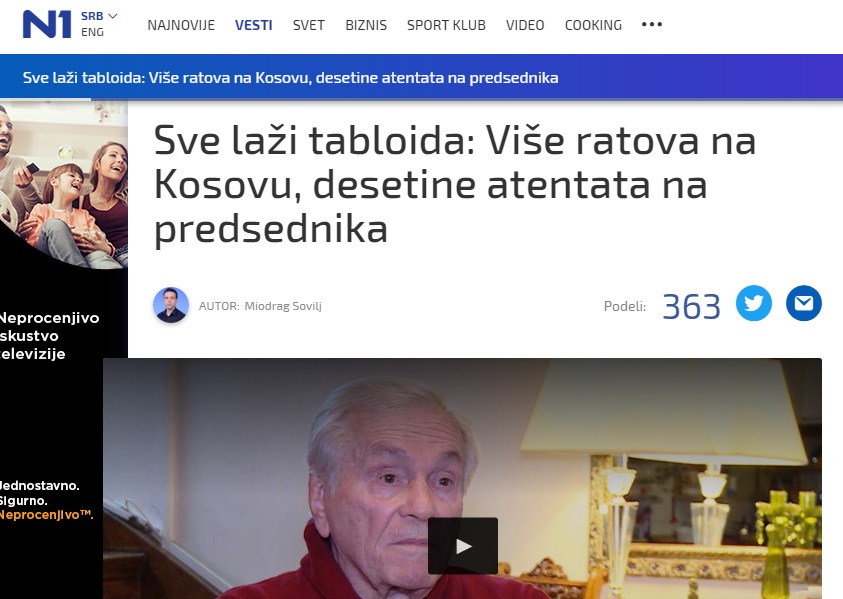This screenshot has width=843, height=599.
Task: Share the article via email icon
Action: [804, 303]
